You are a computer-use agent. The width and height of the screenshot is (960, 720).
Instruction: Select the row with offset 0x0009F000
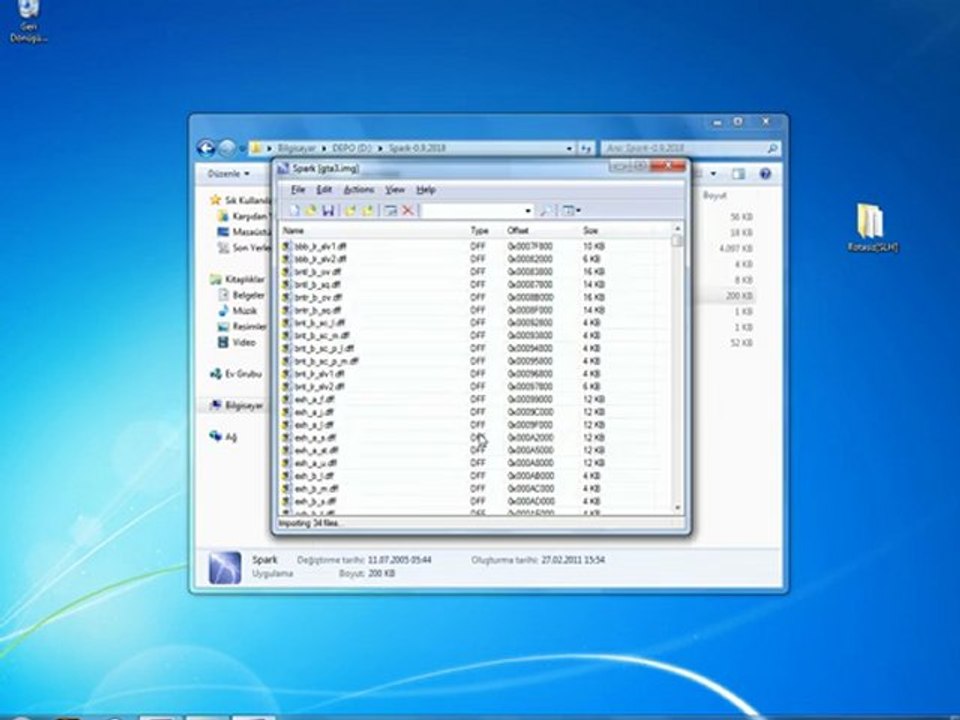click(474, 425)
